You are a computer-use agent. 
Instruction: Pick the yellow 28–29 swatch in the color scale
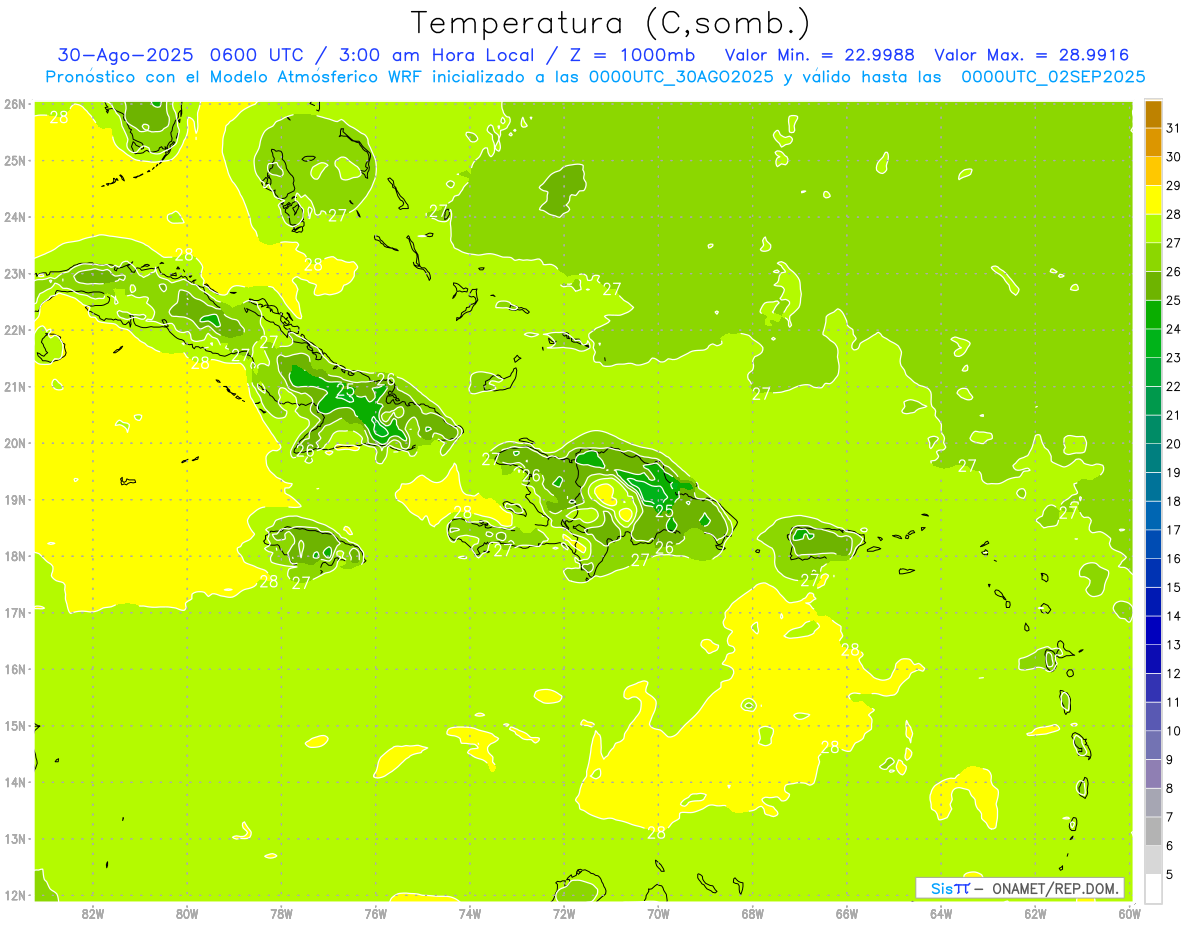(x=1153, y=201)
